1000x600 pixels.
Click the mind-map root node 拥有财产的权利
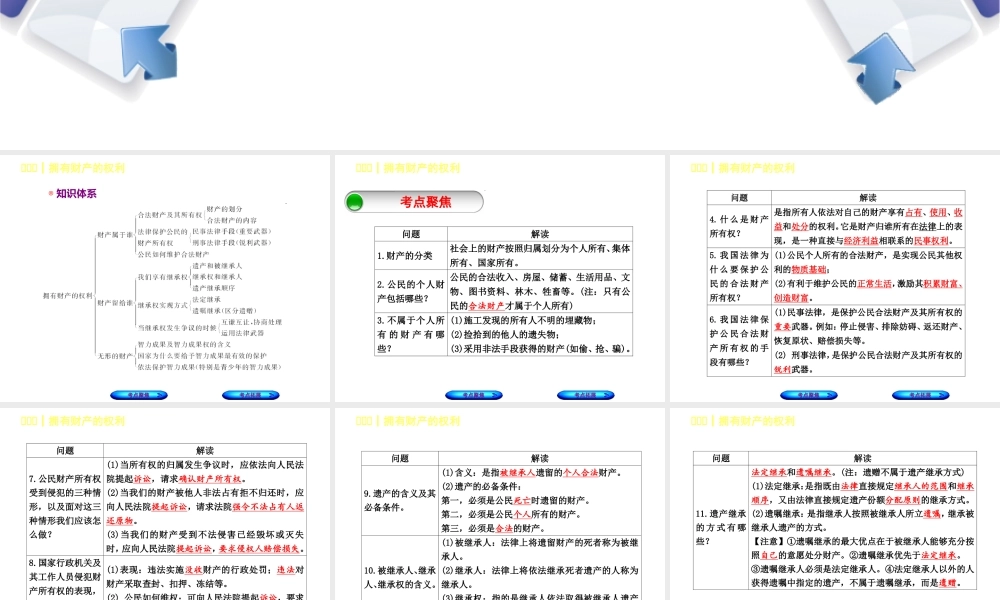pos(68,296)
